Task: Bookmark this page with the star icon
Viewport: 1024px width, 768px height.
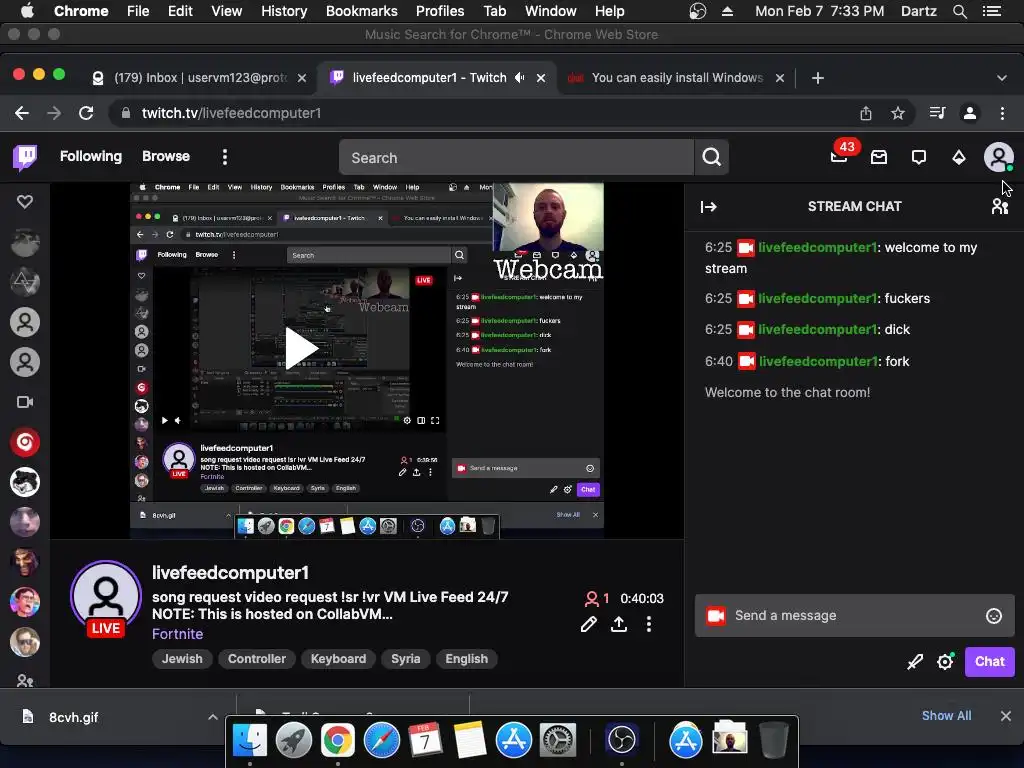Action: 898,114
